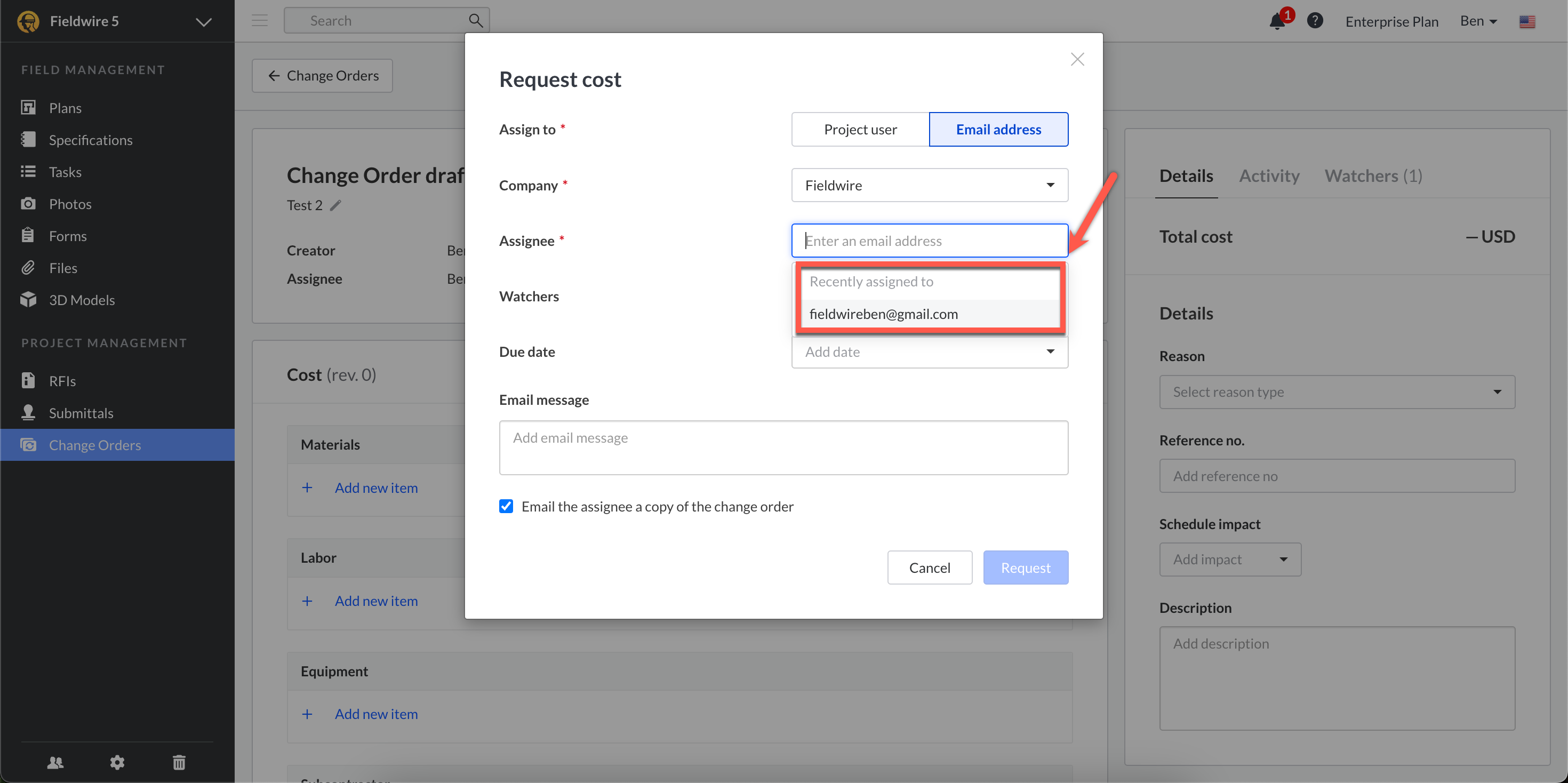Screen dimensions: 1568x783
Task: Select the Project user option
Action: tap(860, 129)
